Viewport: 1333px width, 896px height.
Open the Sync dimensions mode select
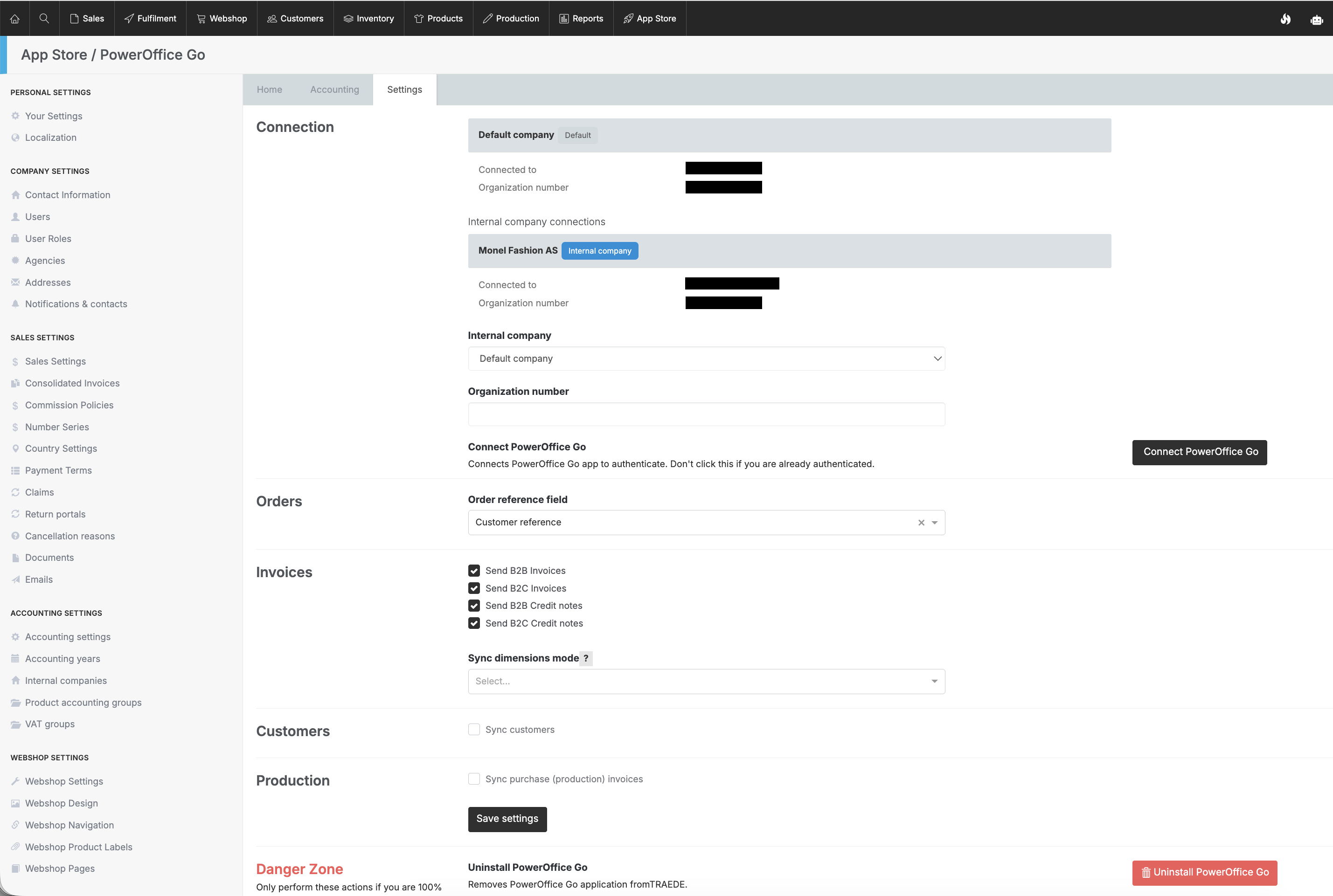coord(707,682)
